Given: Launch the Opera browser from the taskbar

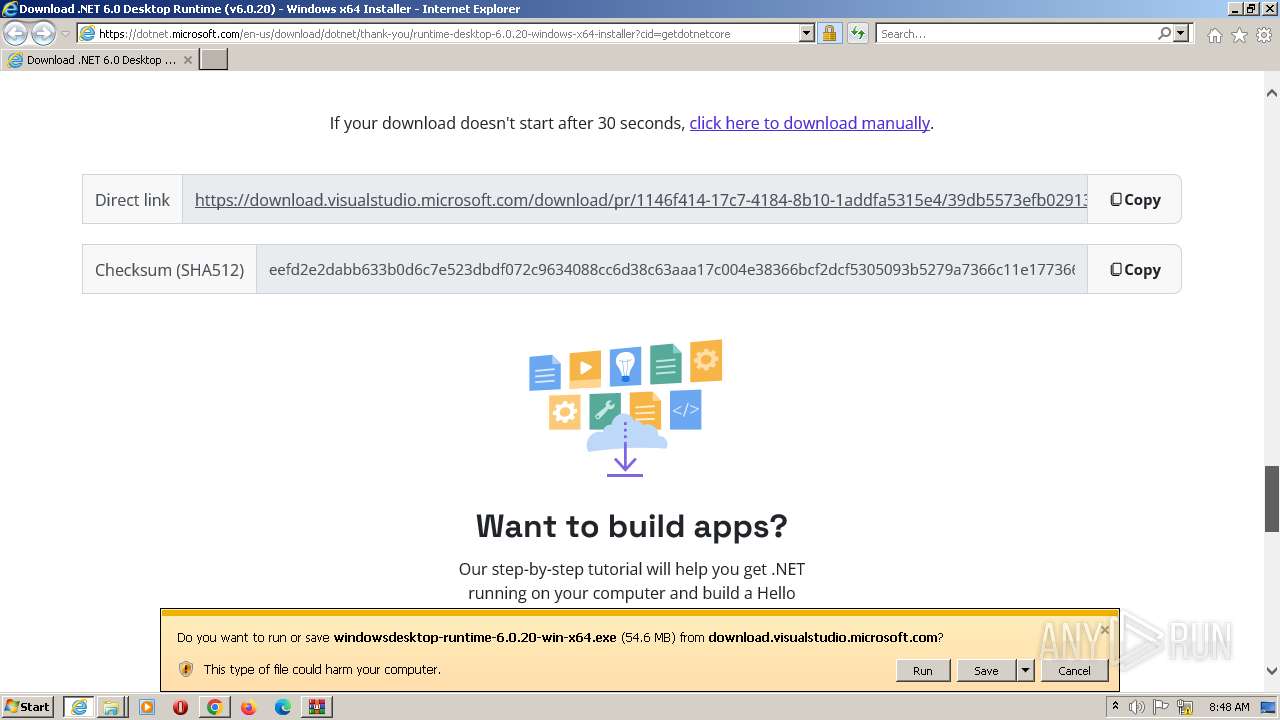Looking at the screenshot, I should click(x=180, y=707).
